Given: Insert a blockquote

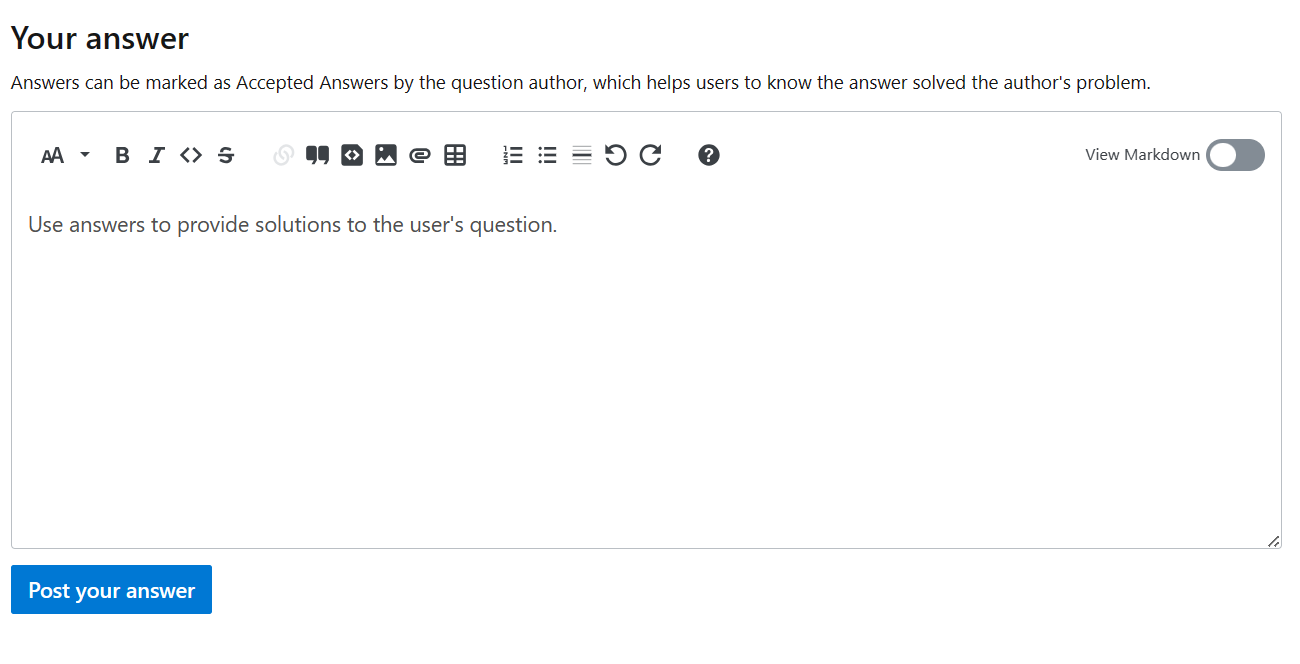Looking at the screenshot, I should pyautogui.click(x=317, y=155).
